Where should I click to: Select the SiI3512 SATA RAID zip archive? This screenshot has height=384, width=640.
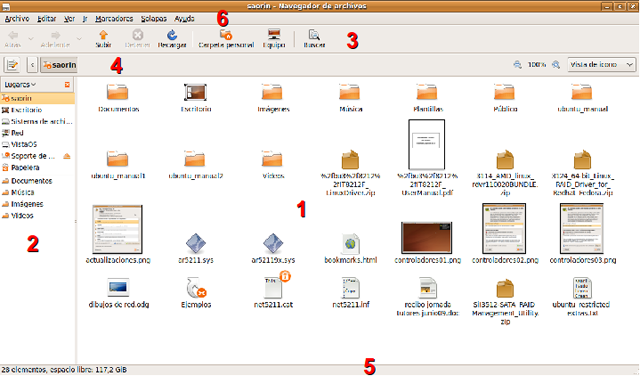click(x=505, y=289)
